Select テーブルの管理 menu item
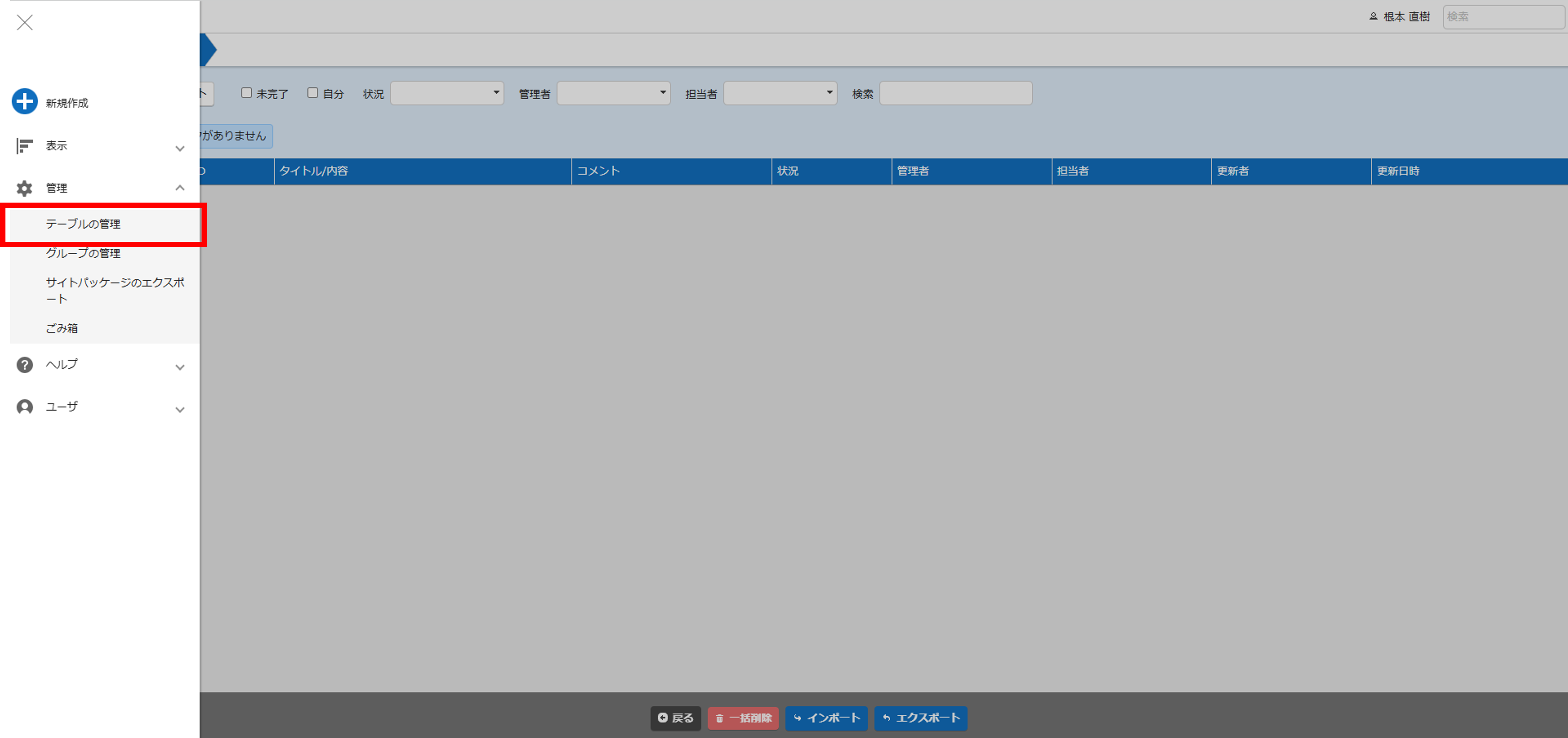Image resolution: width=1568 pixels, height=738 pixels. (83, 224)
